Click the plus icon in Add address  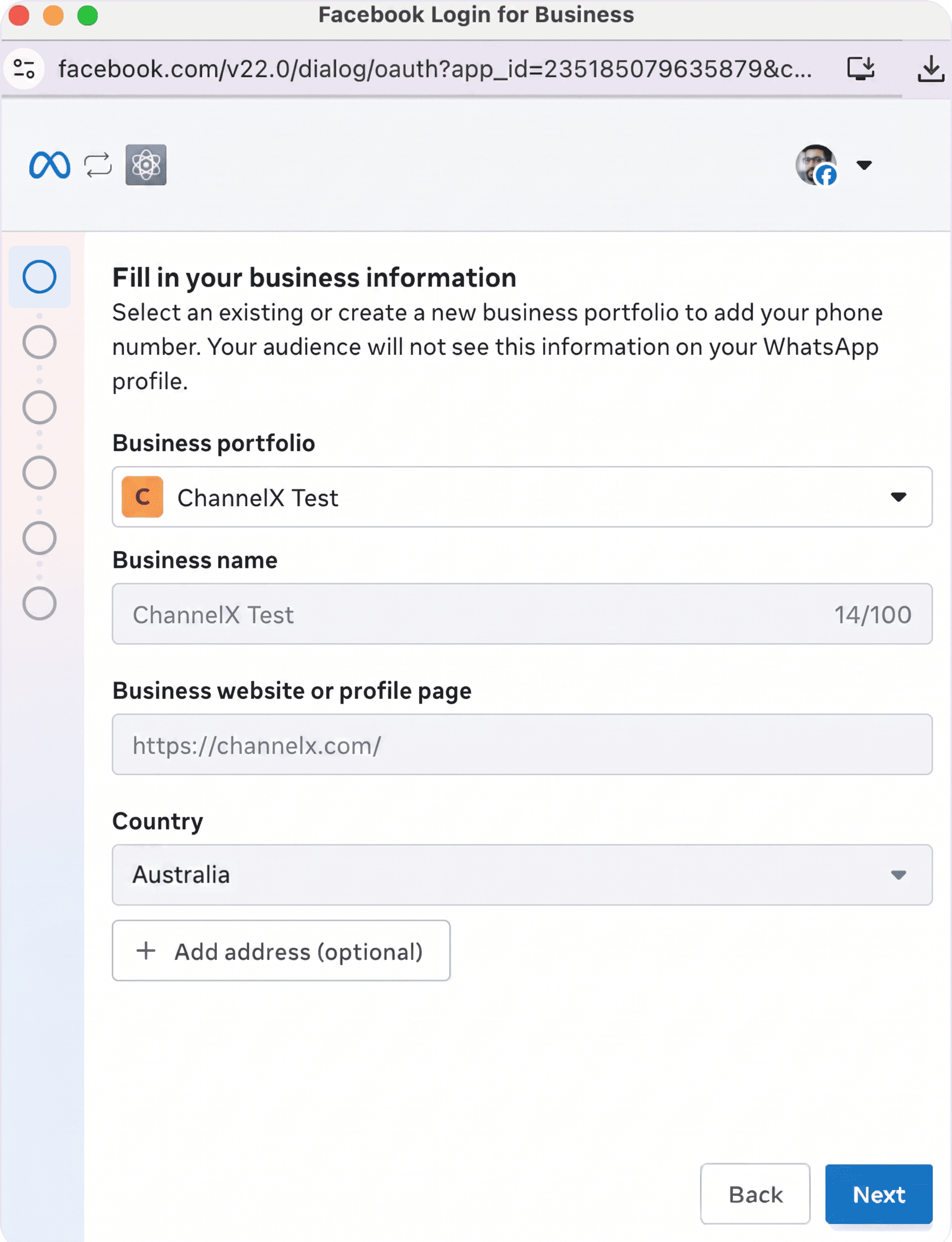coord(146,950)
